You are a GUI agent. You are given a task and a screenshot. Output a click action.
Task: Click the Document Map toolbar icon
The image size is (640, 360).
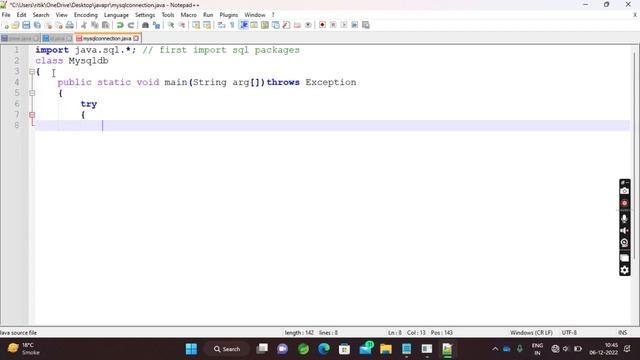[264, 25]
